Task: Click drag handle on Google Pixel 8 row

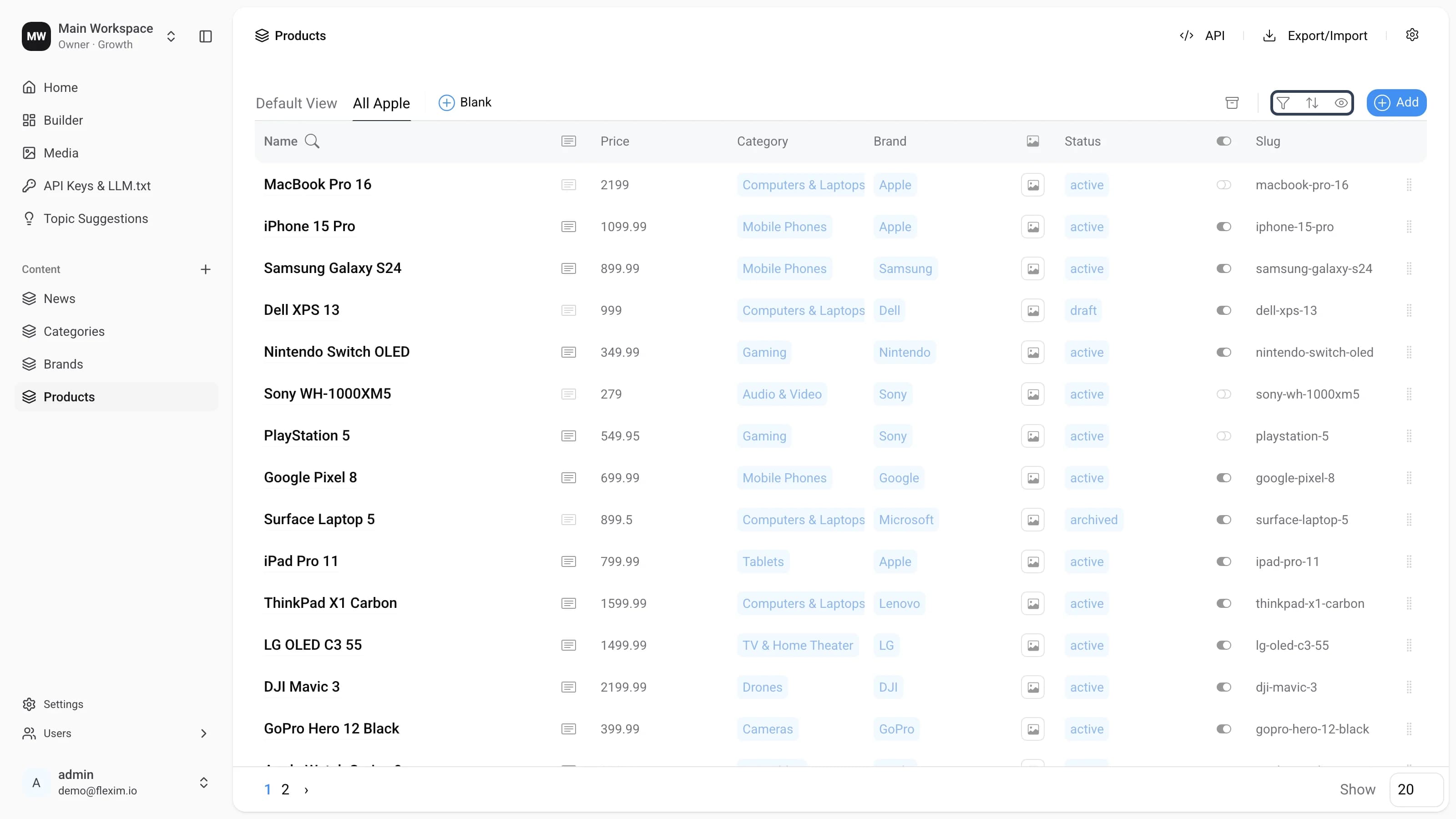Action: pos(1409,478)
